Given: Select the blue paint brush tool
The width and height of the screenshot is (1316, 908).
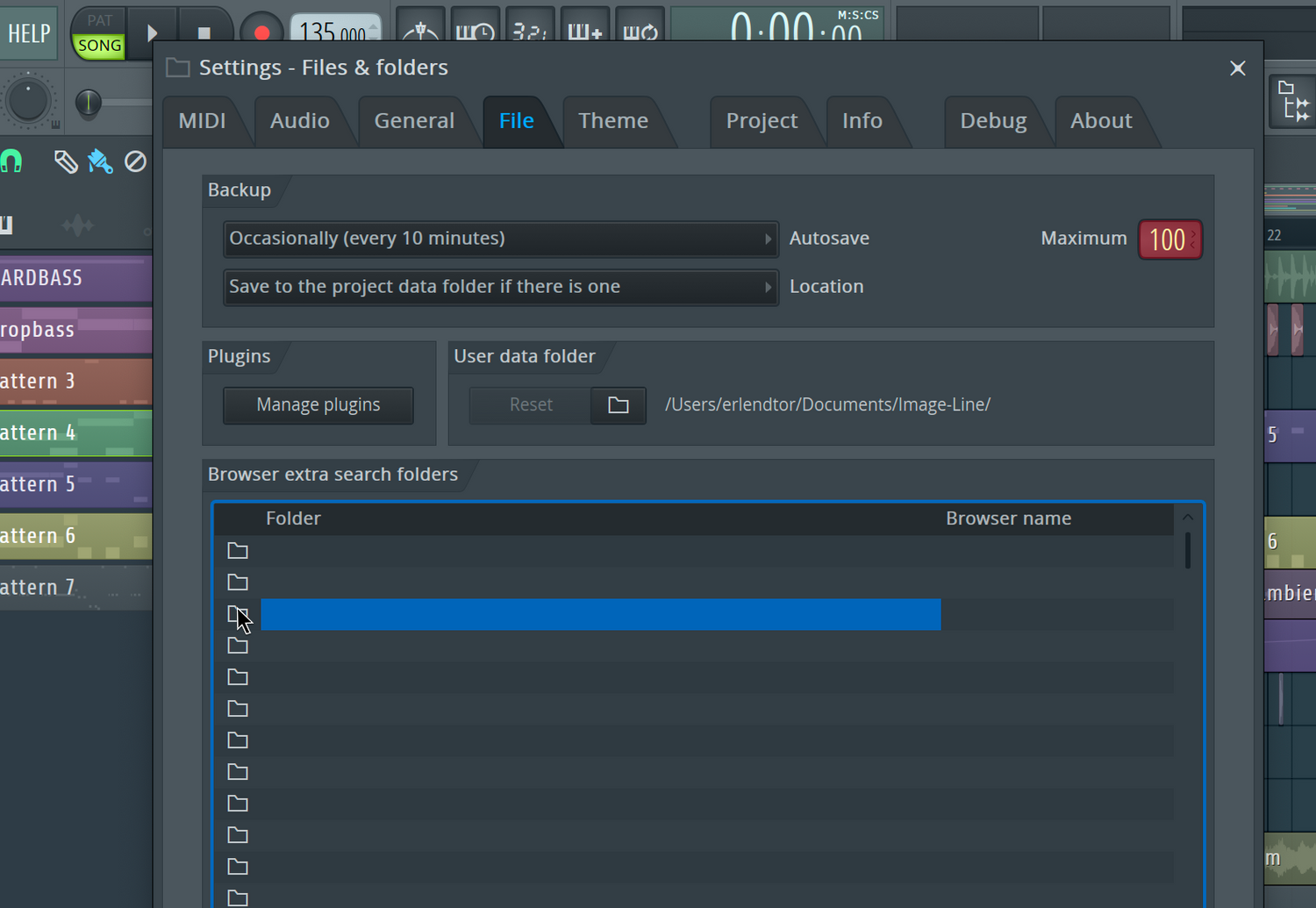Looking at the screenshot, I should (100, 161).
